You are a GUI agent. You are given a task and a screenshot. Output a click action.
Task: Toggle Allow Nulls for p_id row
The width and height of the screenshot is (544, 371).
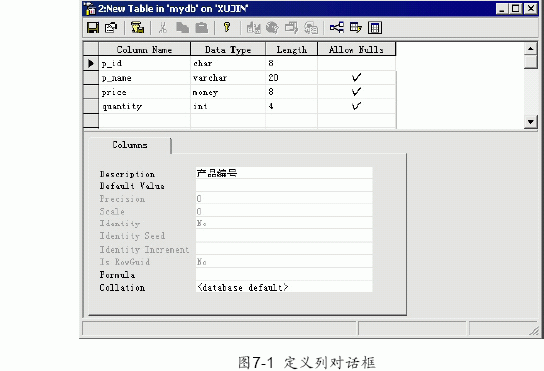[x=356, y=63]
